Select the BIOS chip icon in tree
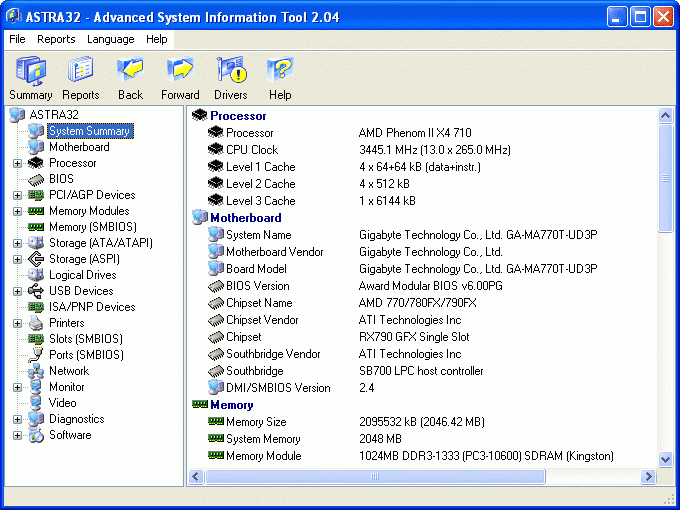The width and height of the screenshot is (680, 510). 36,179
